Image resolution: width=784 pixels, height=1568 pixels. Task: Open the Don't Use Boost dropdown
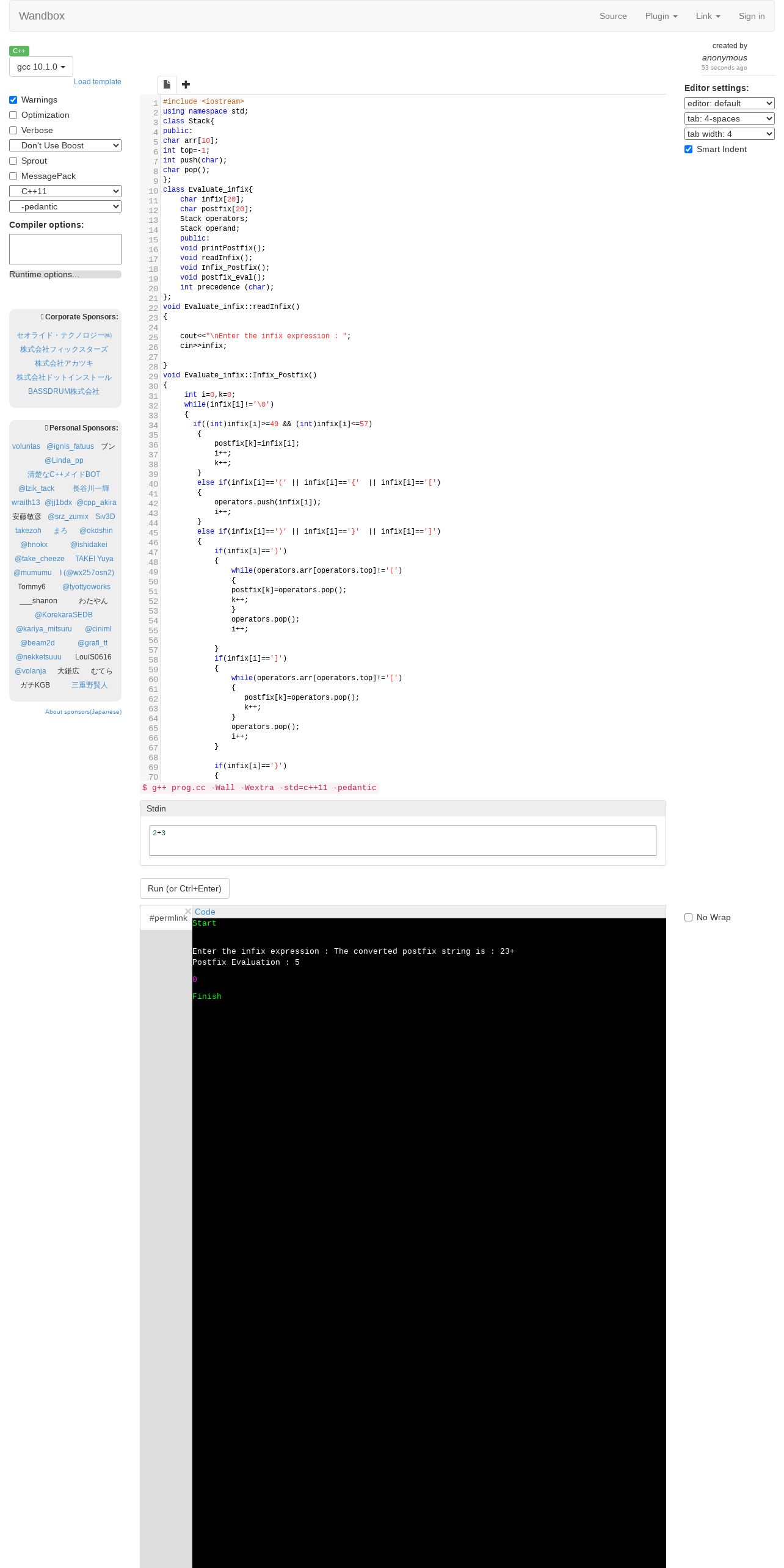(x=65, y=145)
